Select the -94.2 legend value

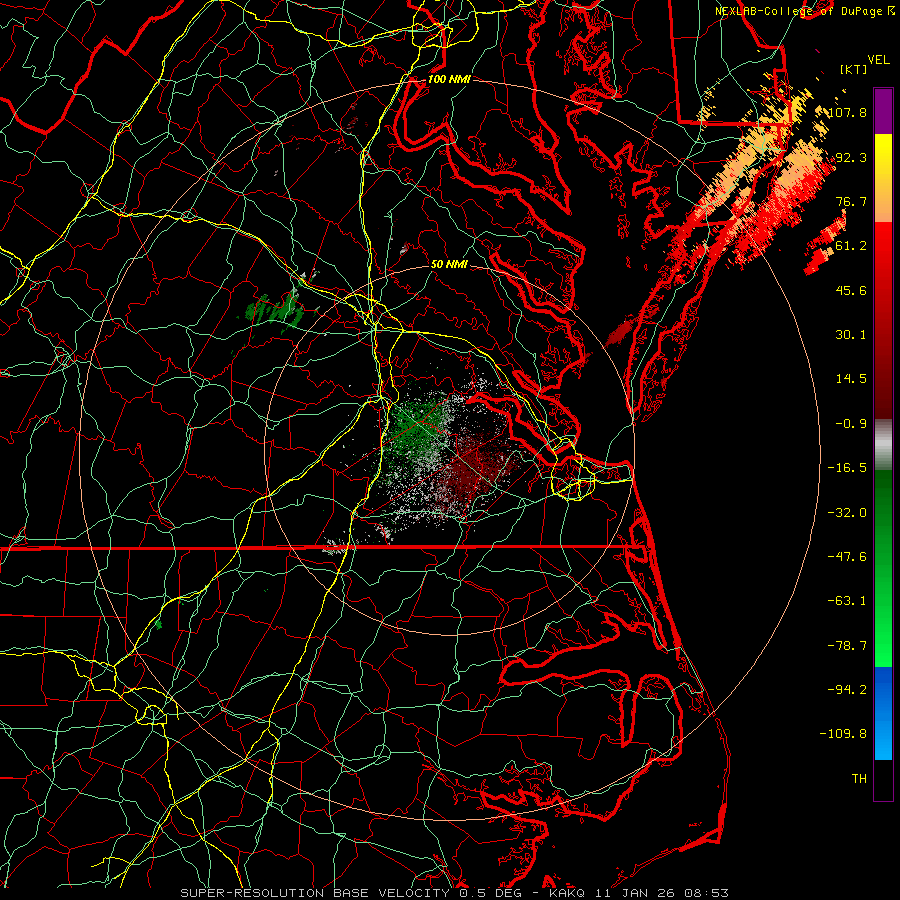(847, 689)
